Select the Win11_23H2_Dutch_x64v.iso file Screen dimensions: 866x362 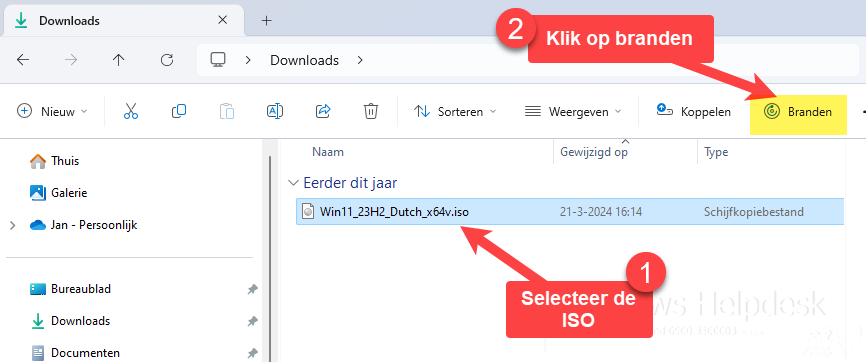(x=570, y=212)
